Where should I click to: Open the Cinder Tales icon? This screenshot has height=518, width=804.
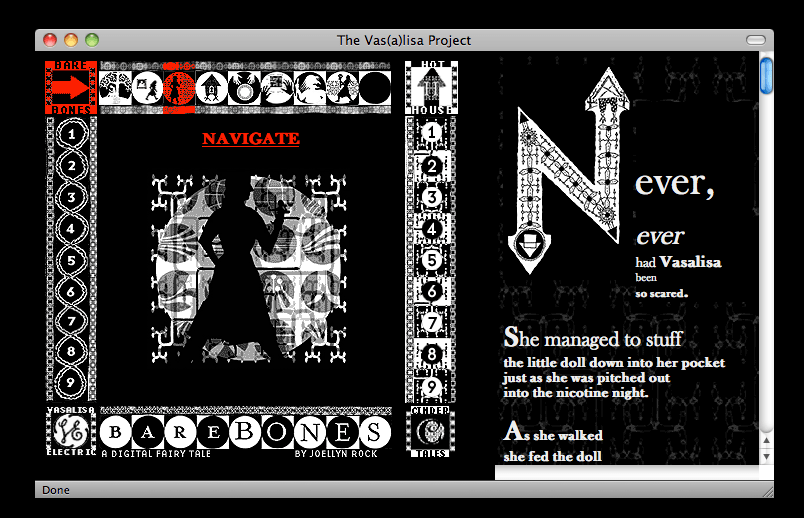coord(430,430)
